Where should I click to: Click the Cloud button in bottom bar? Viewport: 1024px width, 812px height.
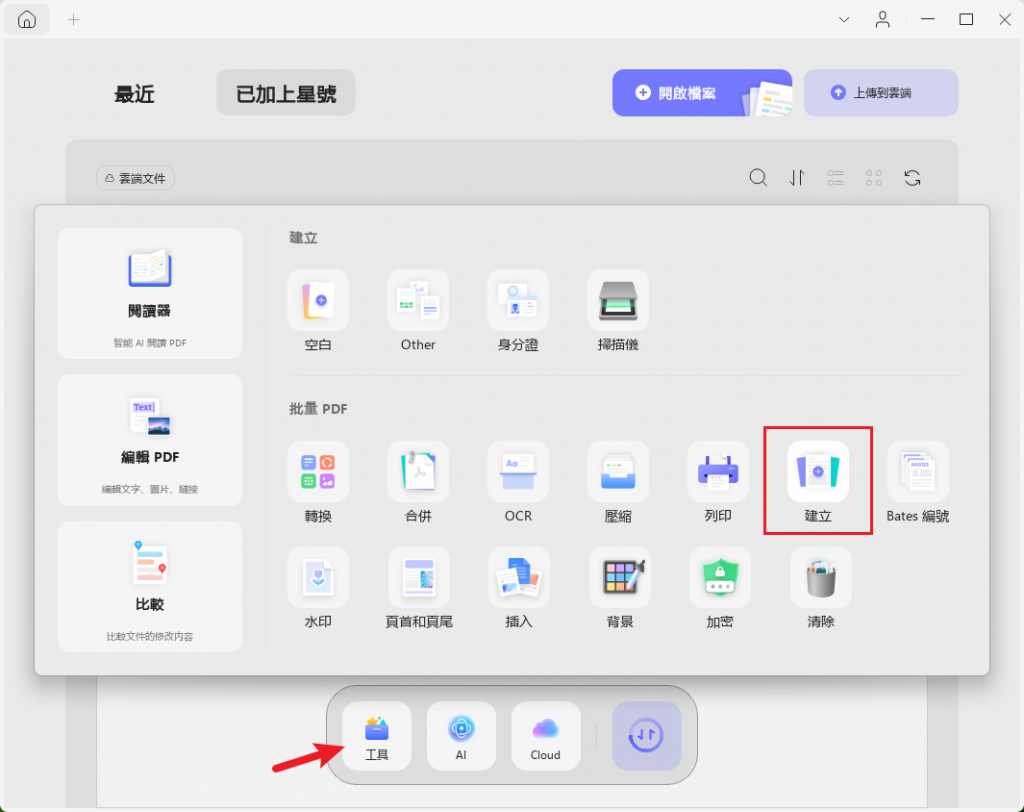[x=545, y=736]
